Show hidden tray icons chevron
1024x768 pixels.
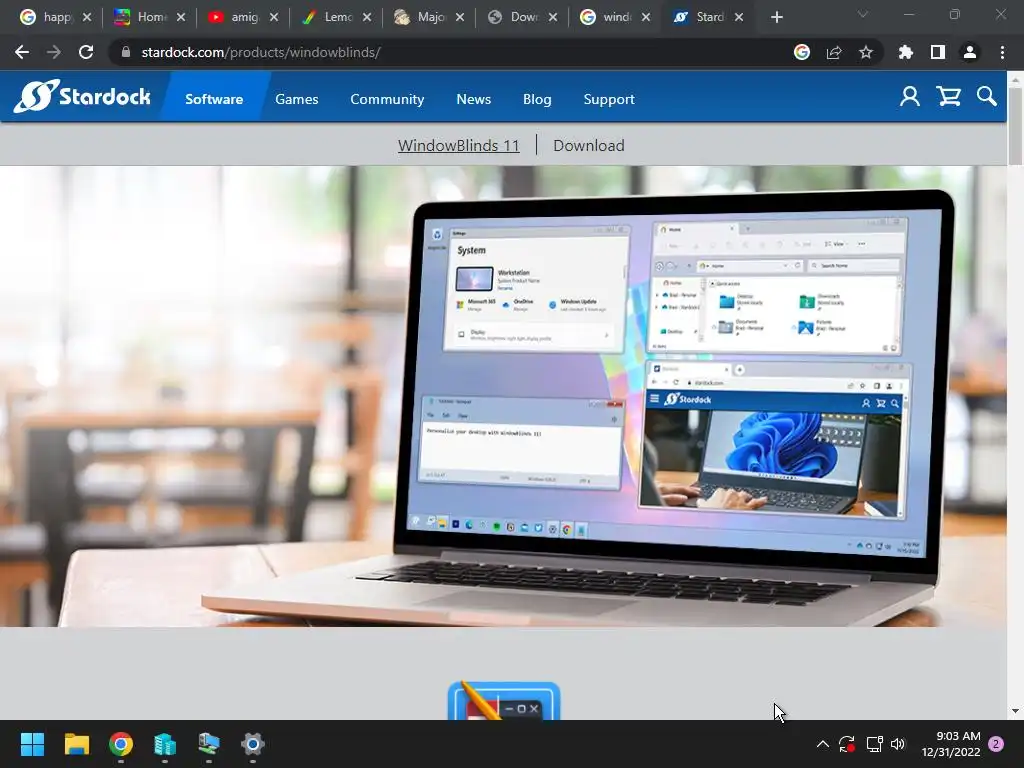(x=823, y=744)
